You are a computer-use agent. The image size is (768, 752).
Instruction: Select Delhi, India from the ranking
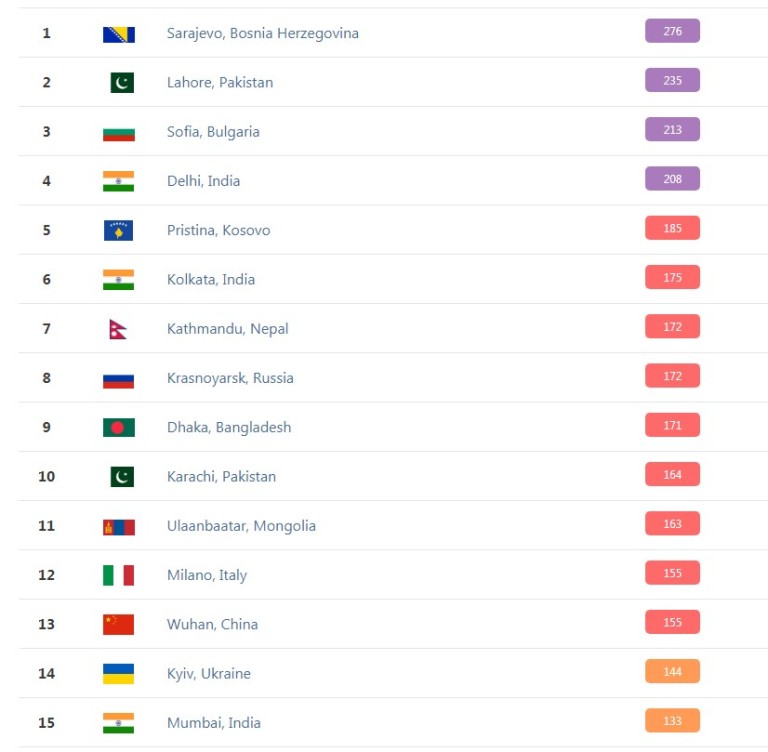(x=203, y=181)
